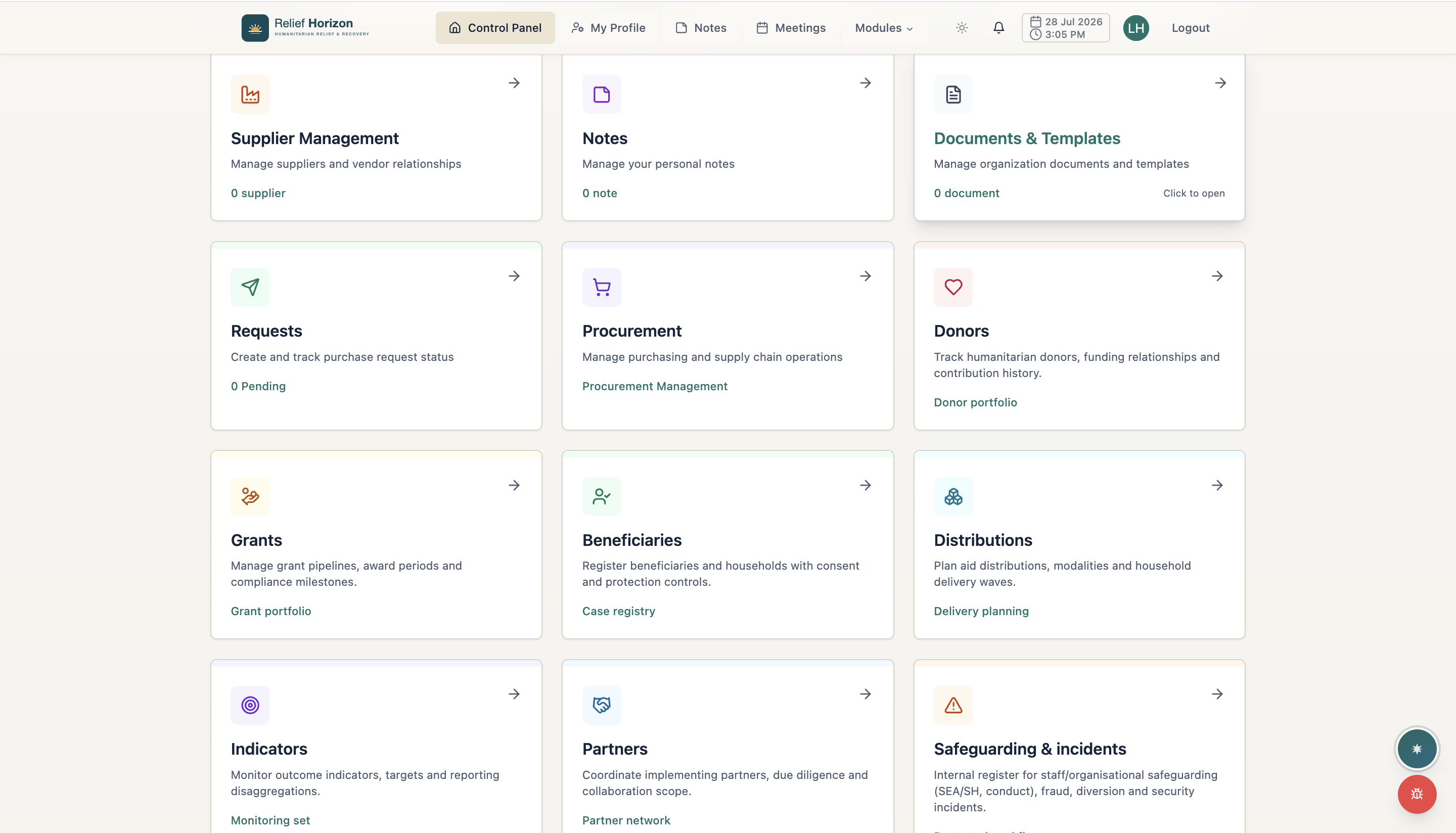
Task: Click the Safeguarding warning triangle icon
Action: (x=953, y=705)
